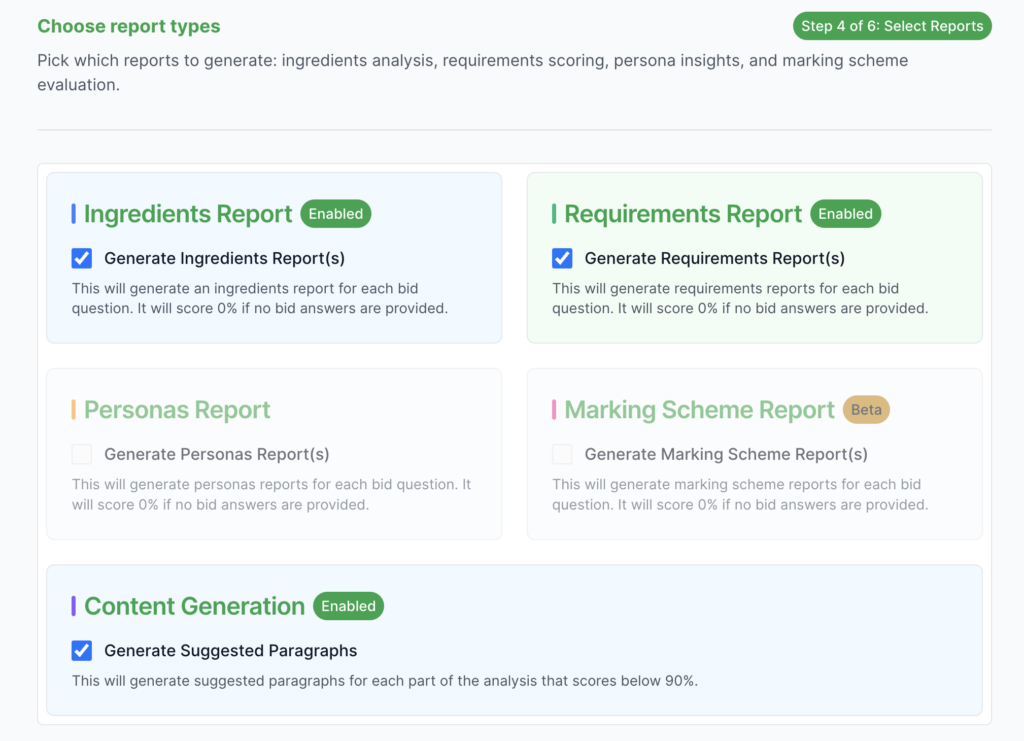
Task: Select the Requirements Report heading
Action: pyautogui.click(x=683, y=214)
